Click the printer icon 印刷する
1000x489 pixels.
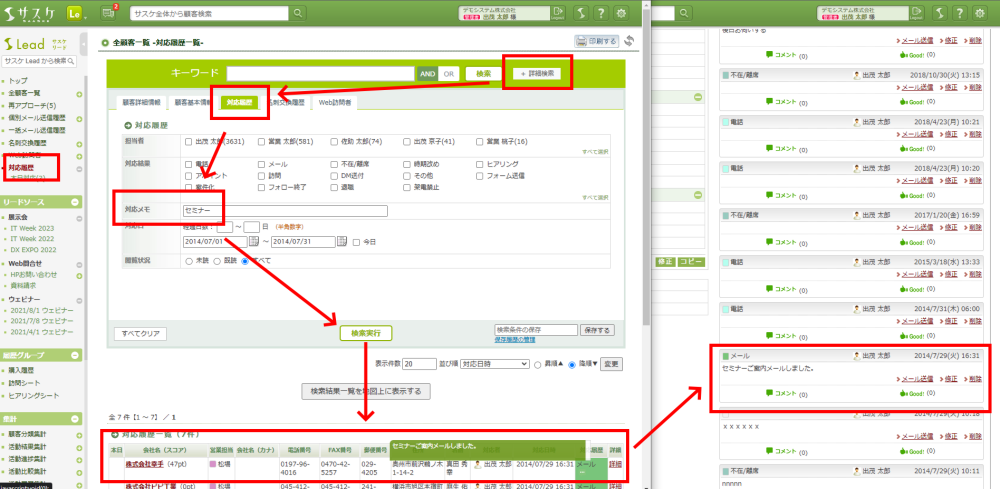[x=595, y=41]
